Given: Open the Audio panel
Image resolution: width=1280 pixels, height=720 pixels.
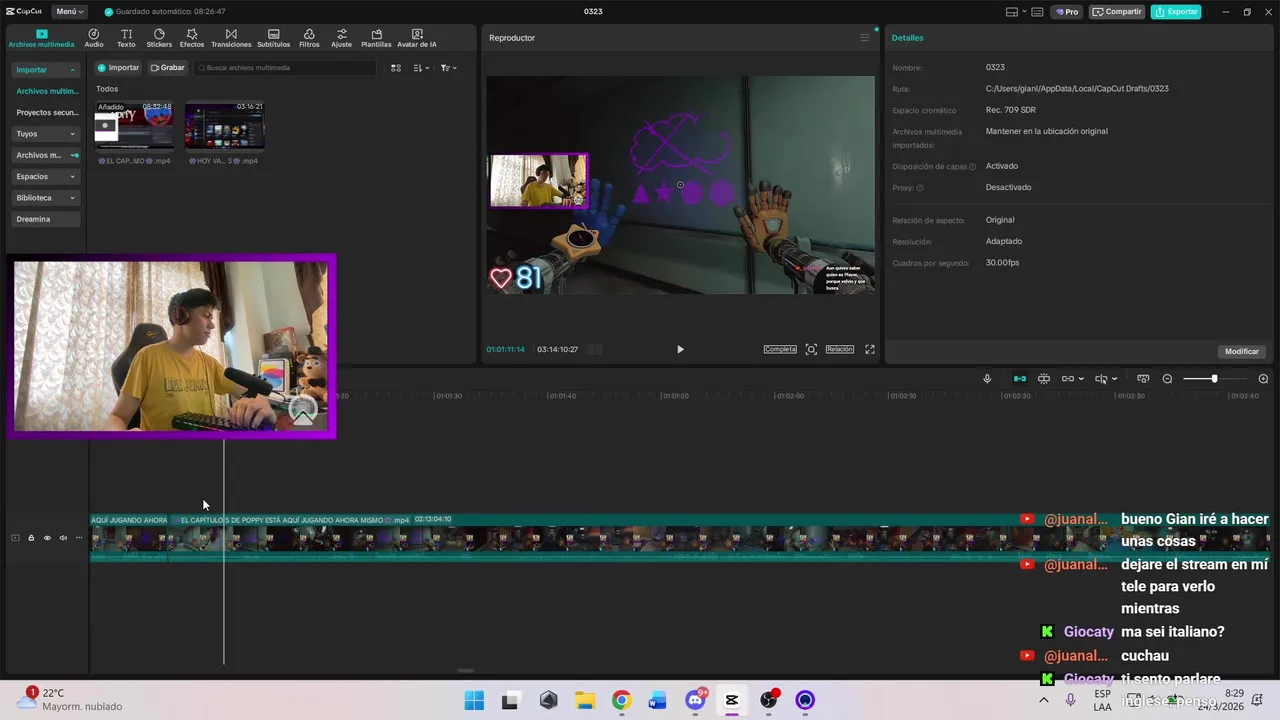Looking at the screenshot, I should point(94,38).
